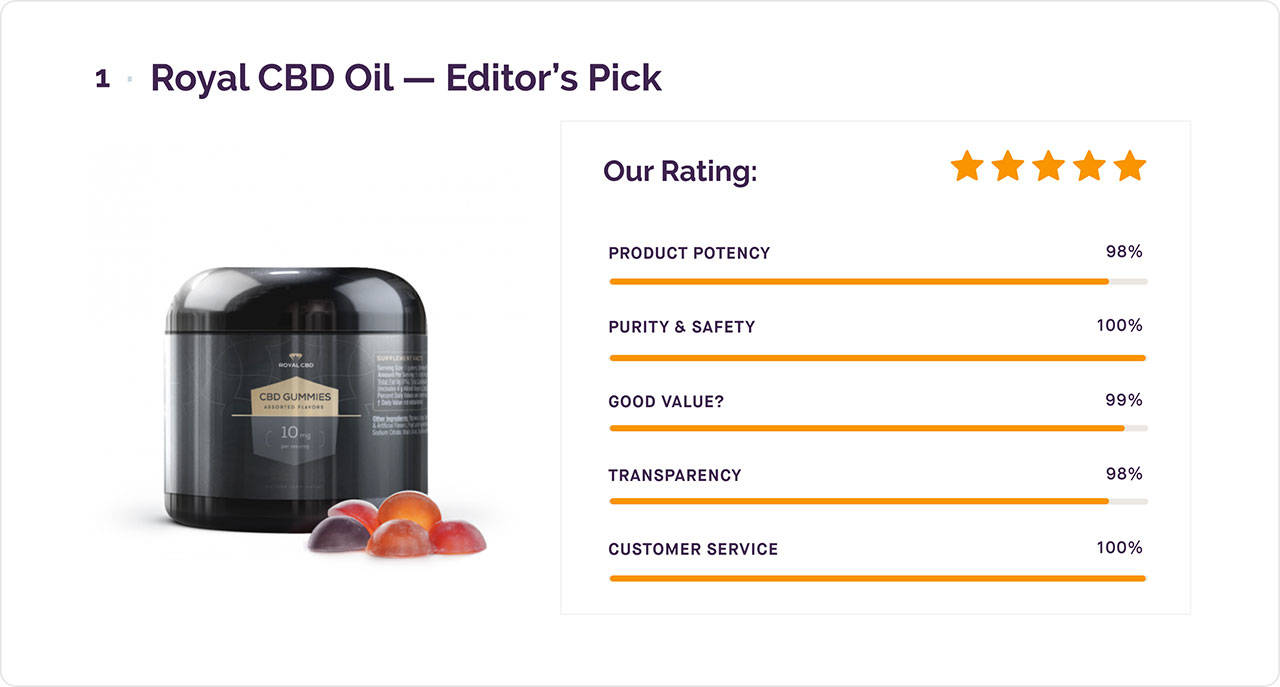The image size is (1280, 687).
Task: Click the fifth orange rating star
Action: (1129, 166)
